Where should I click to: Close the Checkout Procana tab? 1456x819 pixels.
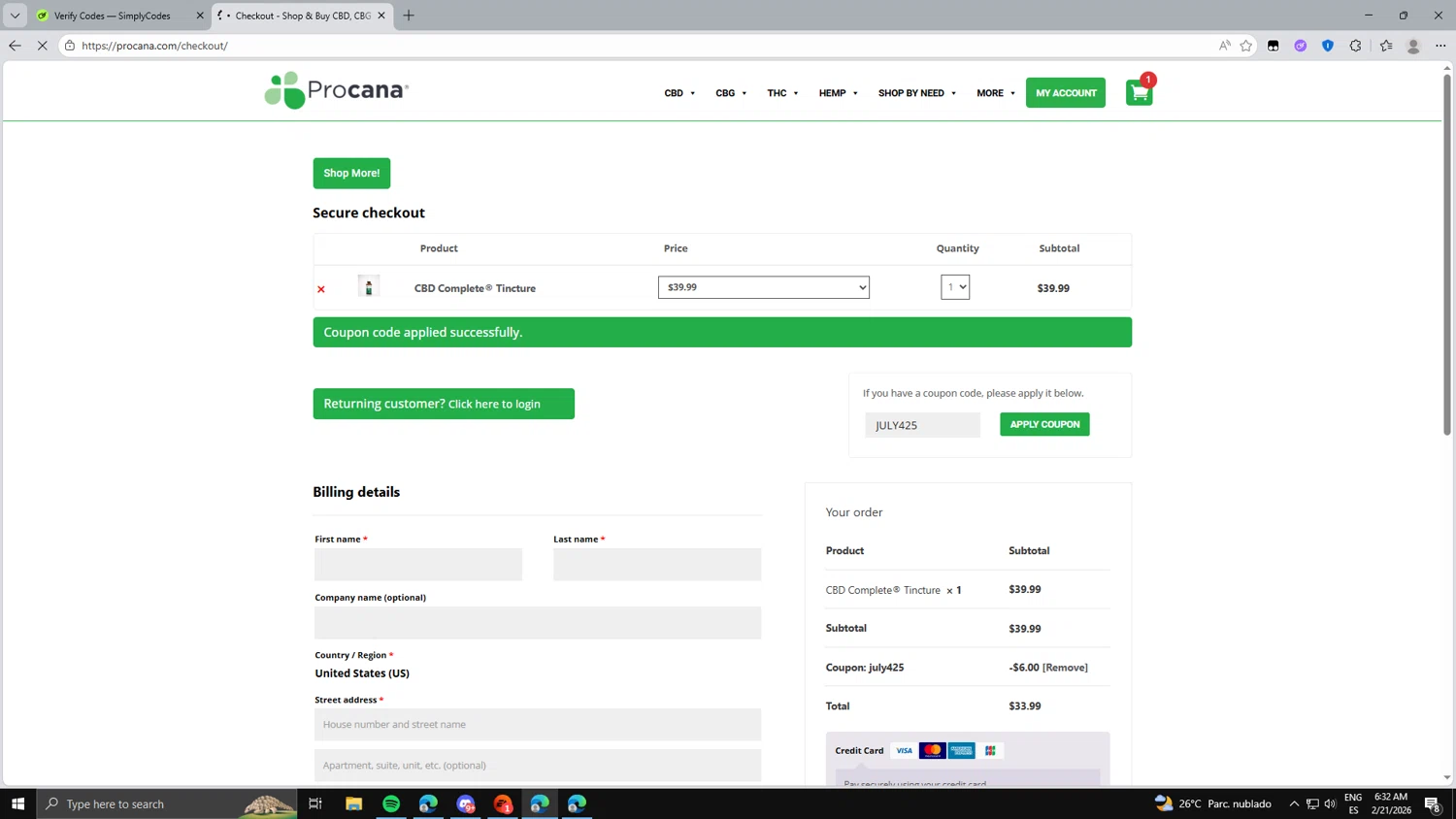pos(381,16)
